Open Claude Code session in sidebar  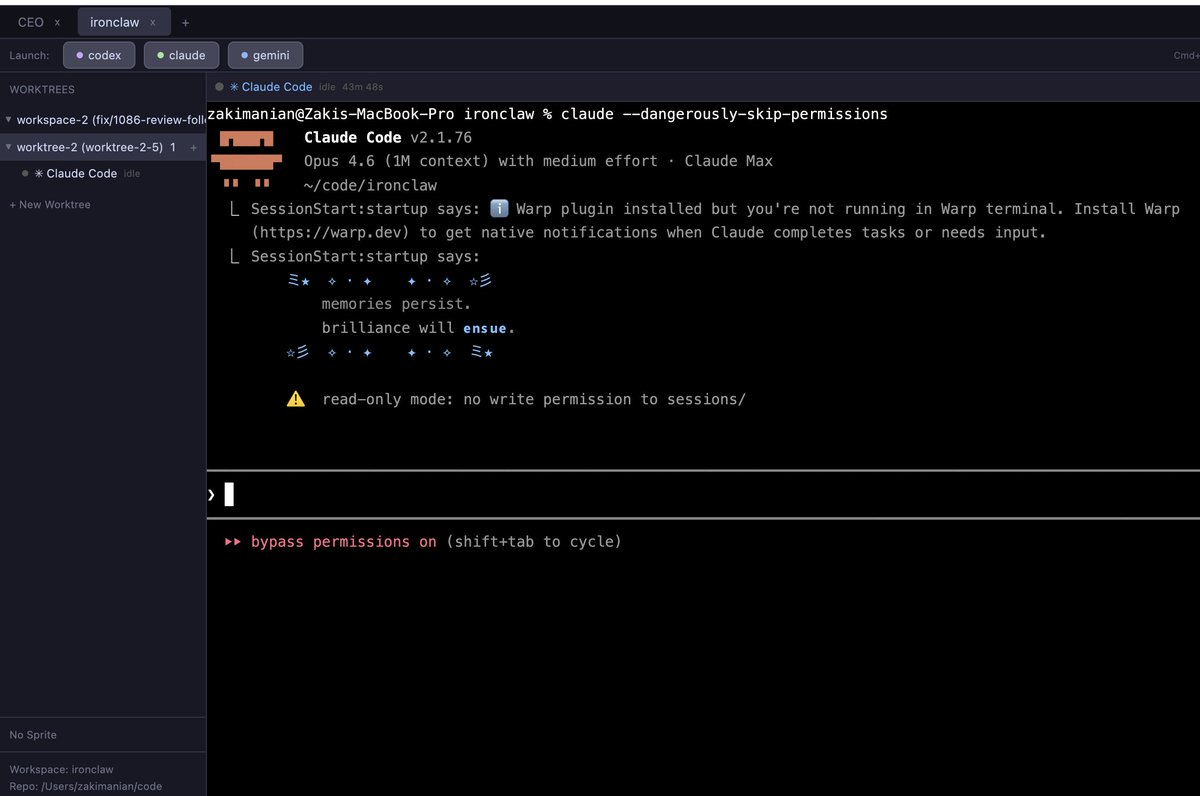click(x=82, y=173)
